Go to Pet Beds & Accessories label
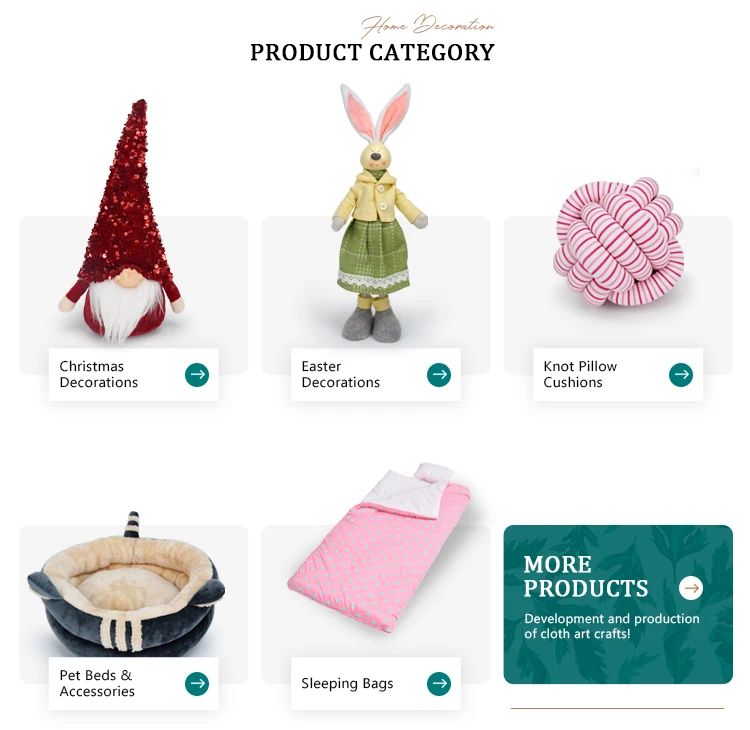The image size is (750, 730). click(x=97, y=683)
